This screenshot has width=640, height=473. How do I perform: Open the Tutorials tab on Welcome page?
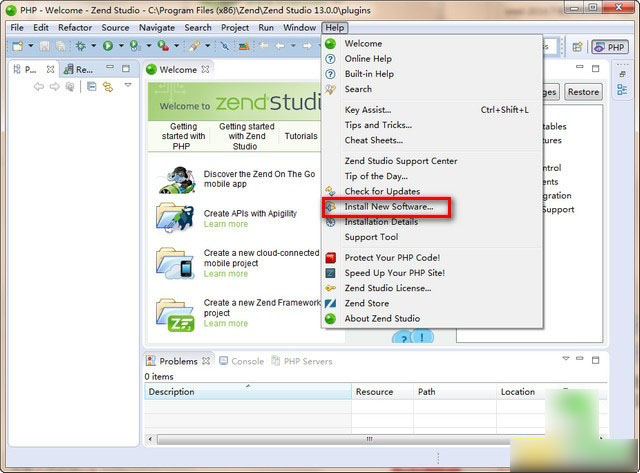[x=301, y=136]
